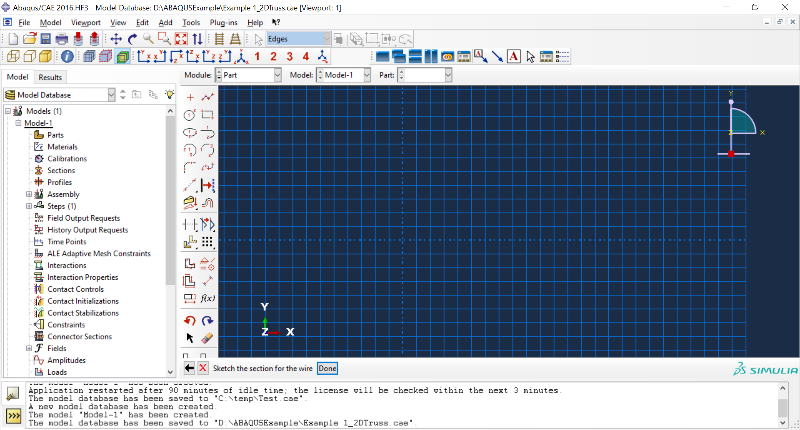Select the Create Lines Connected sketch tool
The image size is (800, 430).
pos(208,97)
